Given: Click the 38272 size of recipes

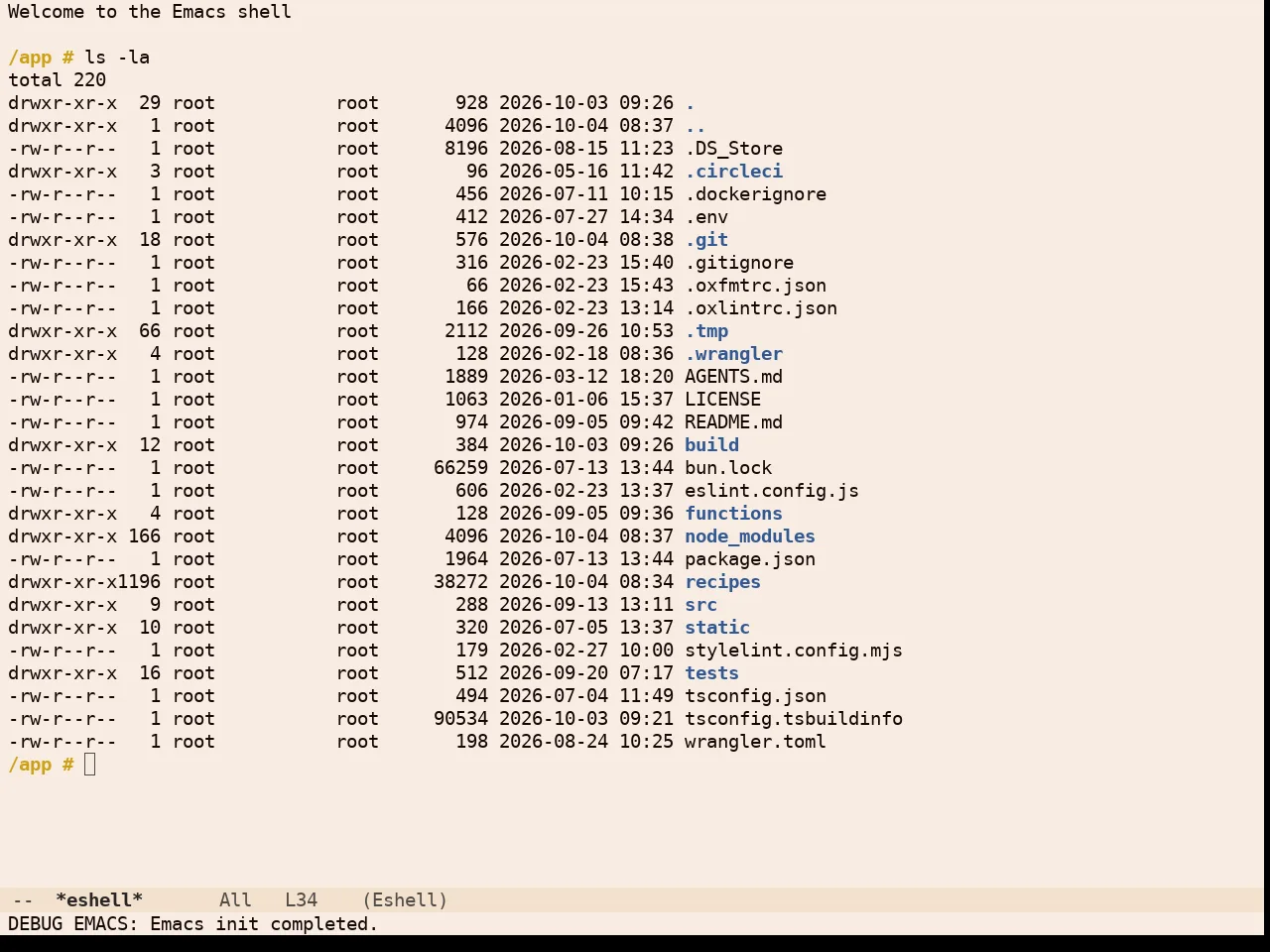Looking at the screenshot, I should [460, 582].
